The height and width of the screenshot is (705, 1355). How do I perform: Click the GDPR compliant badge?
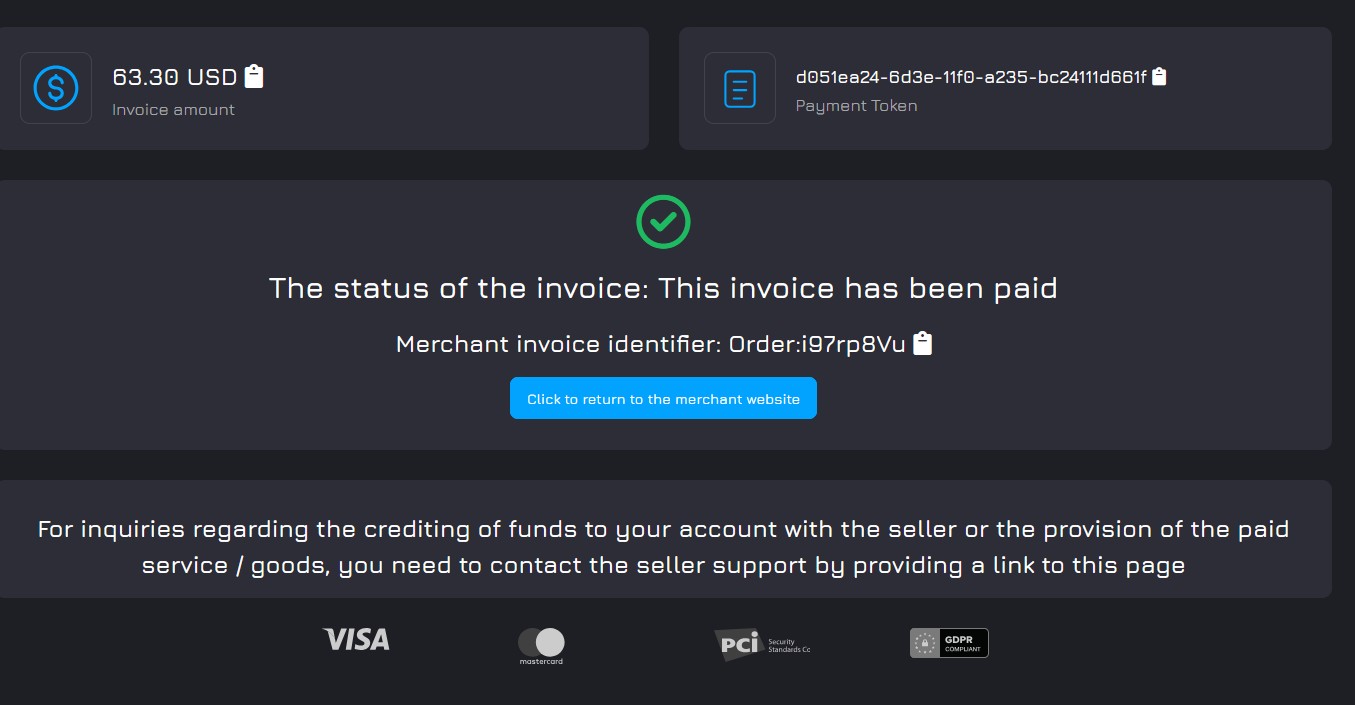click(x=949, y=643)
